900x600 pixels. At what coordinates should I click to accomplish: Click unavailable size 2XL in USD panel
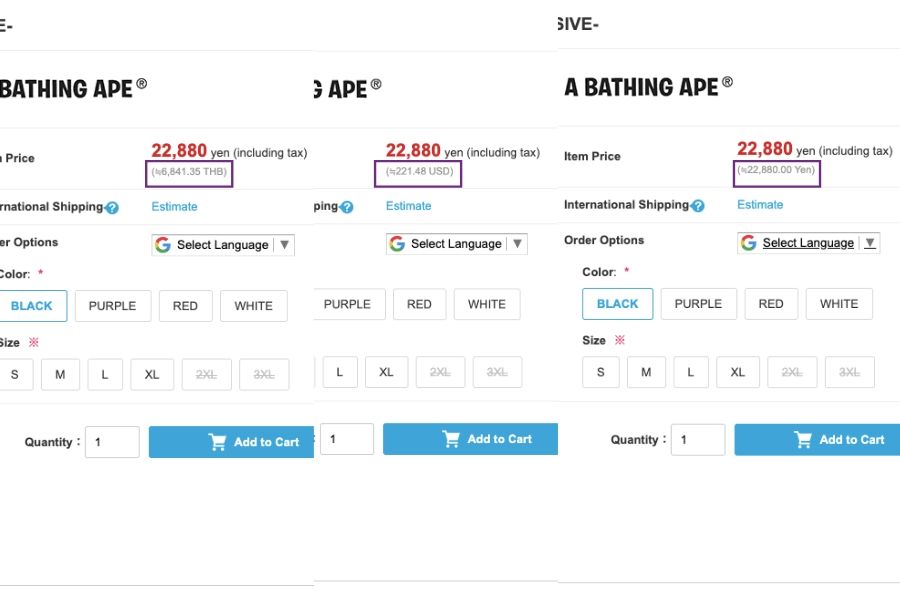(440, 372)
